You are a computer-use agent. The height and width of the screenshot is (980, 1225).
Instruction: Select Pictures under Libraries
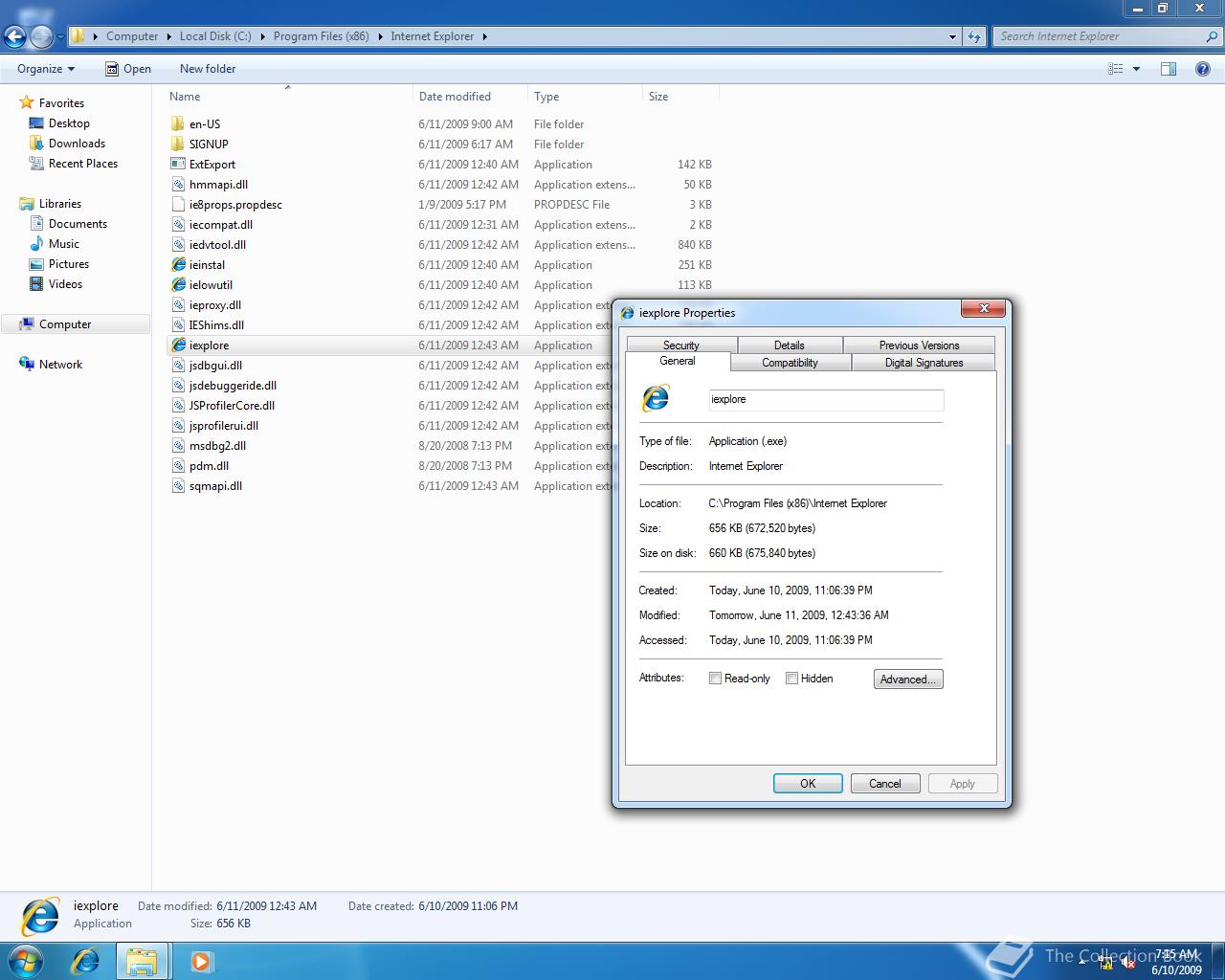pyautogui.click(x=69, y=264)
